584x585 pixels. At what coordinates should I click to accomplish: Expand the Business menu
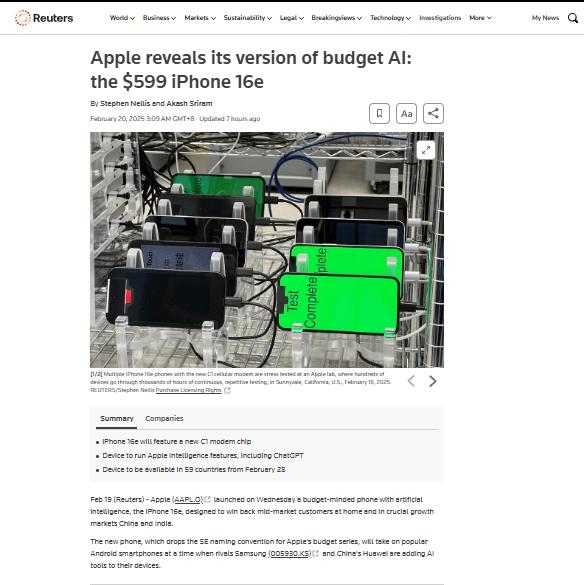click(159, 18)
